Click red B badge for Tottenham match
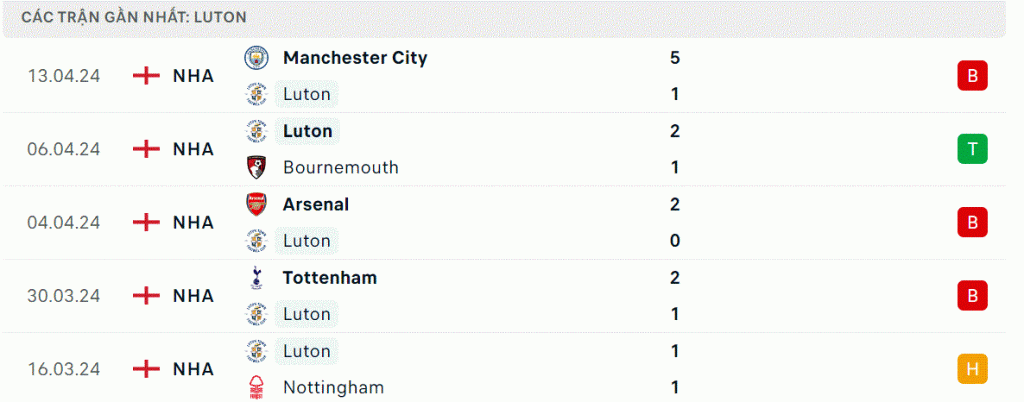Image resolution: width=1024 pixels, height=402 pixels. click(x=972, y=296)
